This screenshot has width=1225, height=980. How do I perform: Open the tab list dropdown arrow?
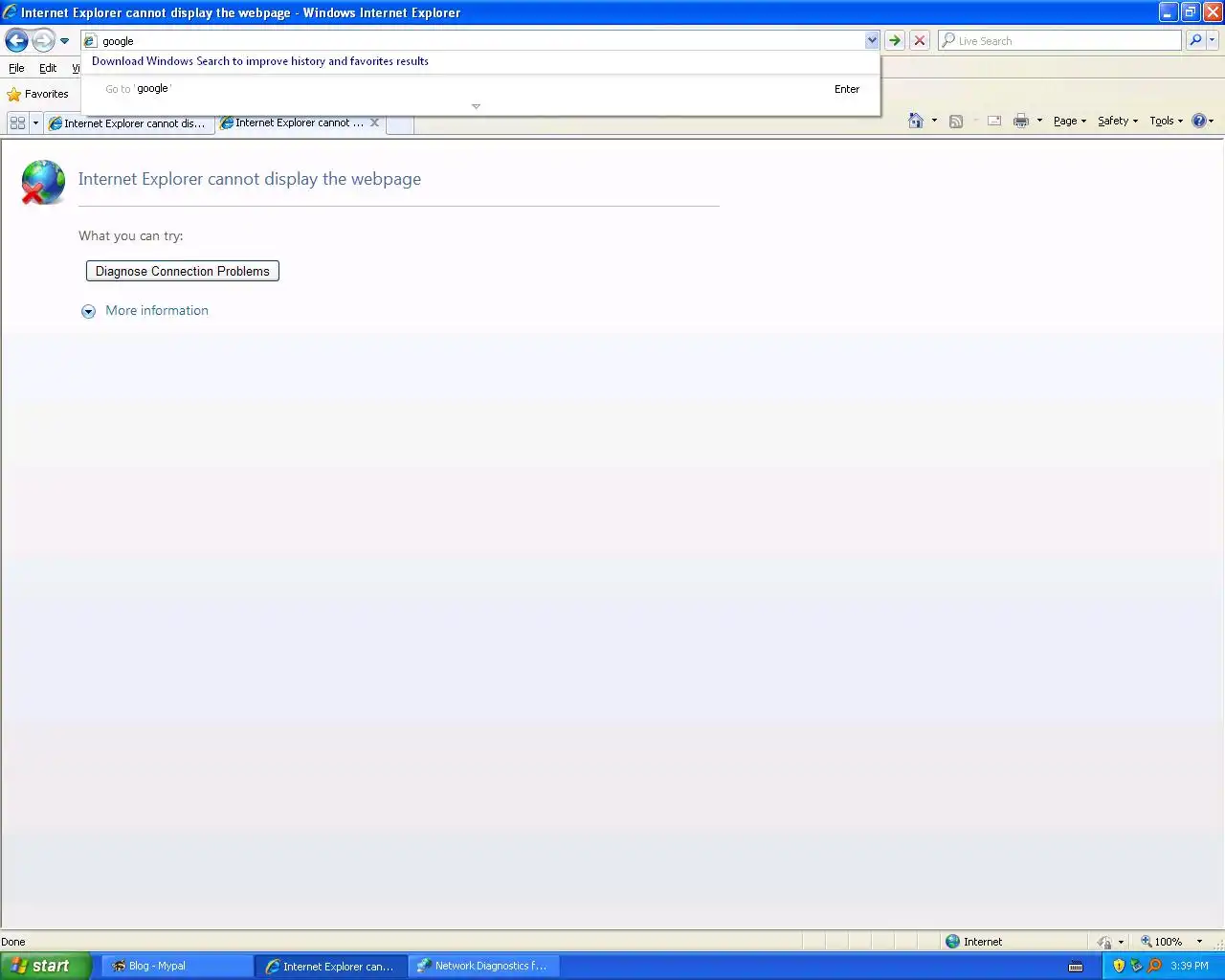click(35, 122)
